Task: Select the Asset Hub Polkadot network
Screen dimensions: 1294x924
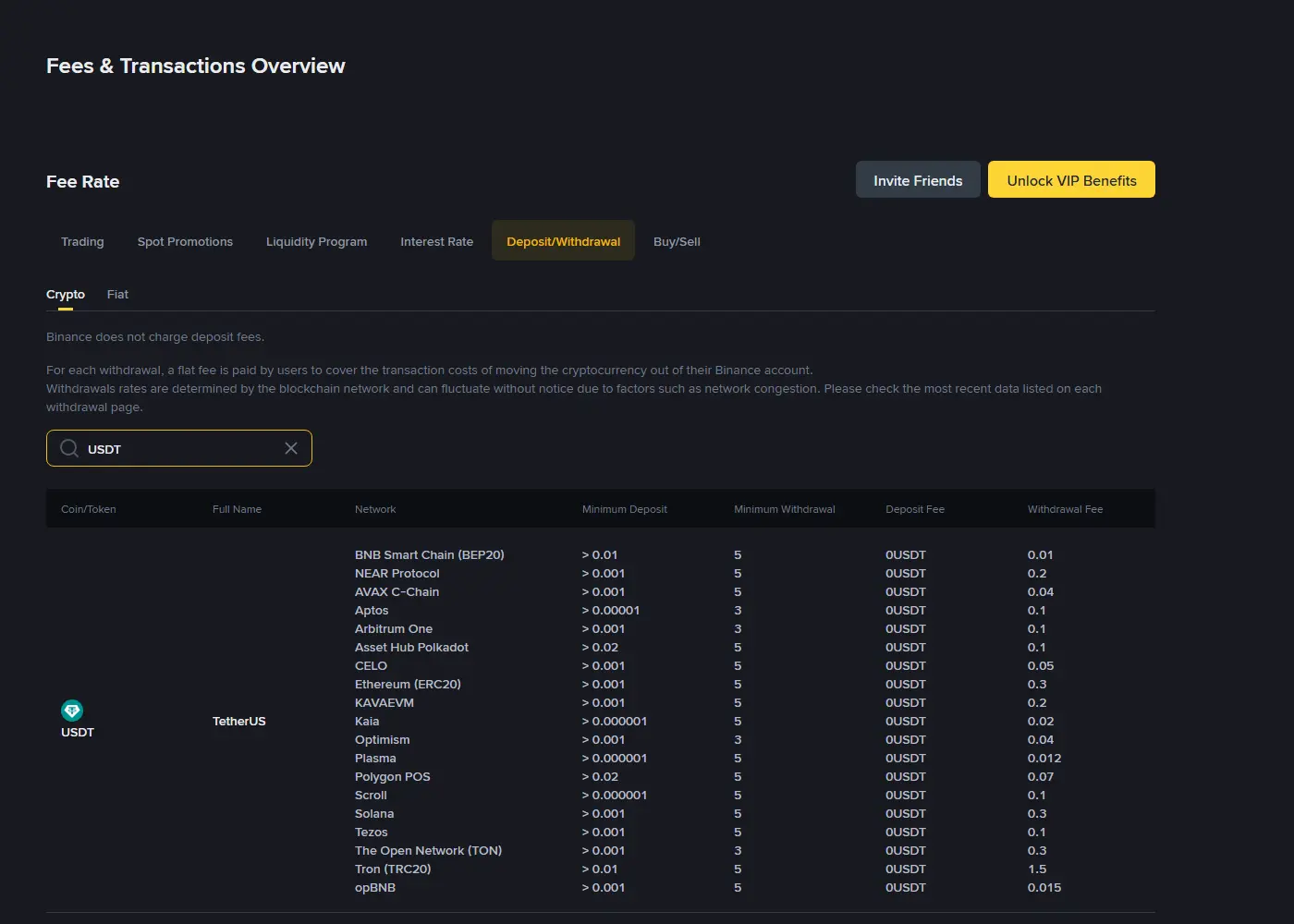Action: pyautogui.click(x=411, y=647)
